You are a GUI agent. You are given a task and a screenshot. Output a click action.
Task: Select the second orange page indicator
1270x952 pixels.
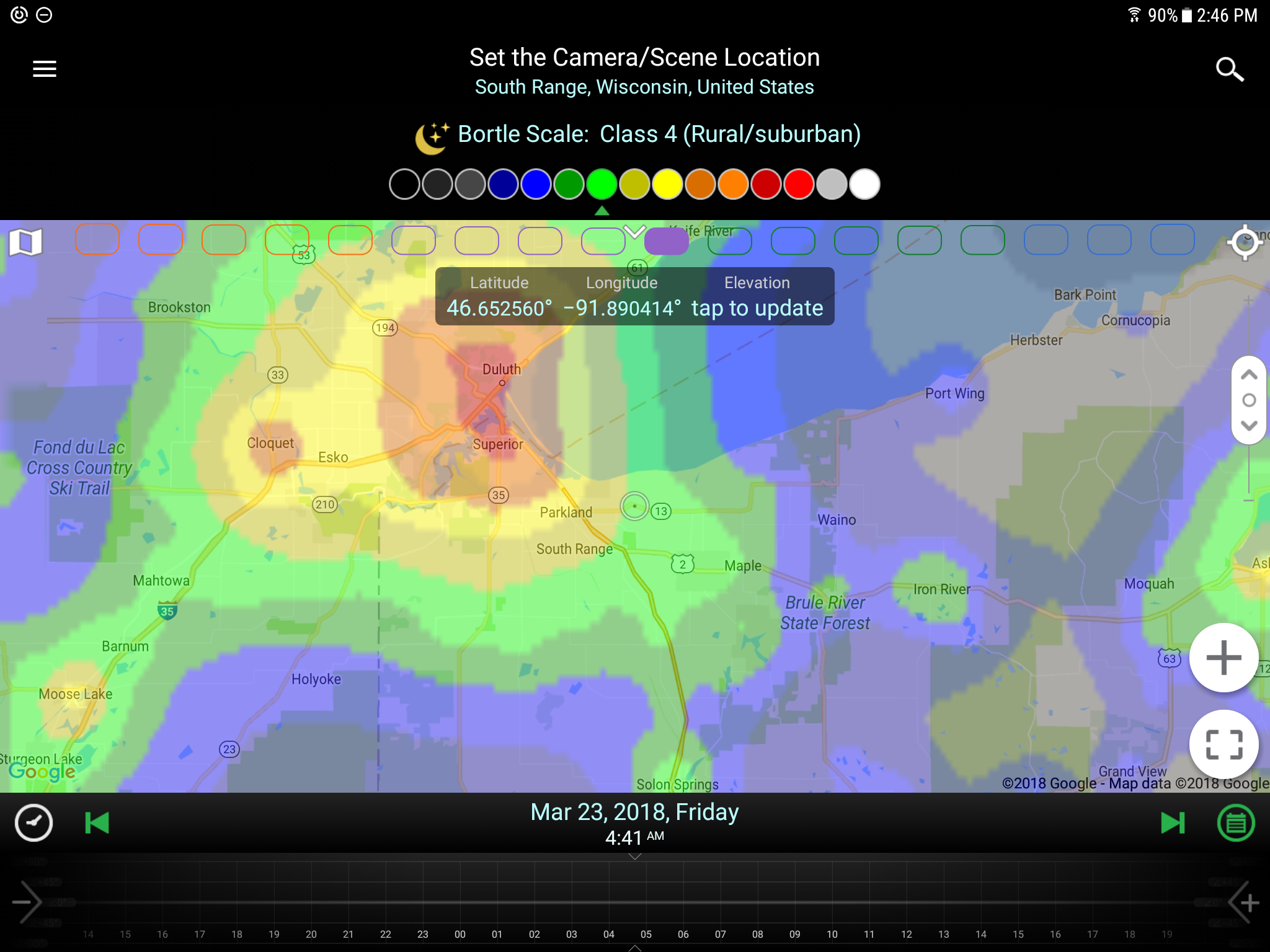[161, 239]
